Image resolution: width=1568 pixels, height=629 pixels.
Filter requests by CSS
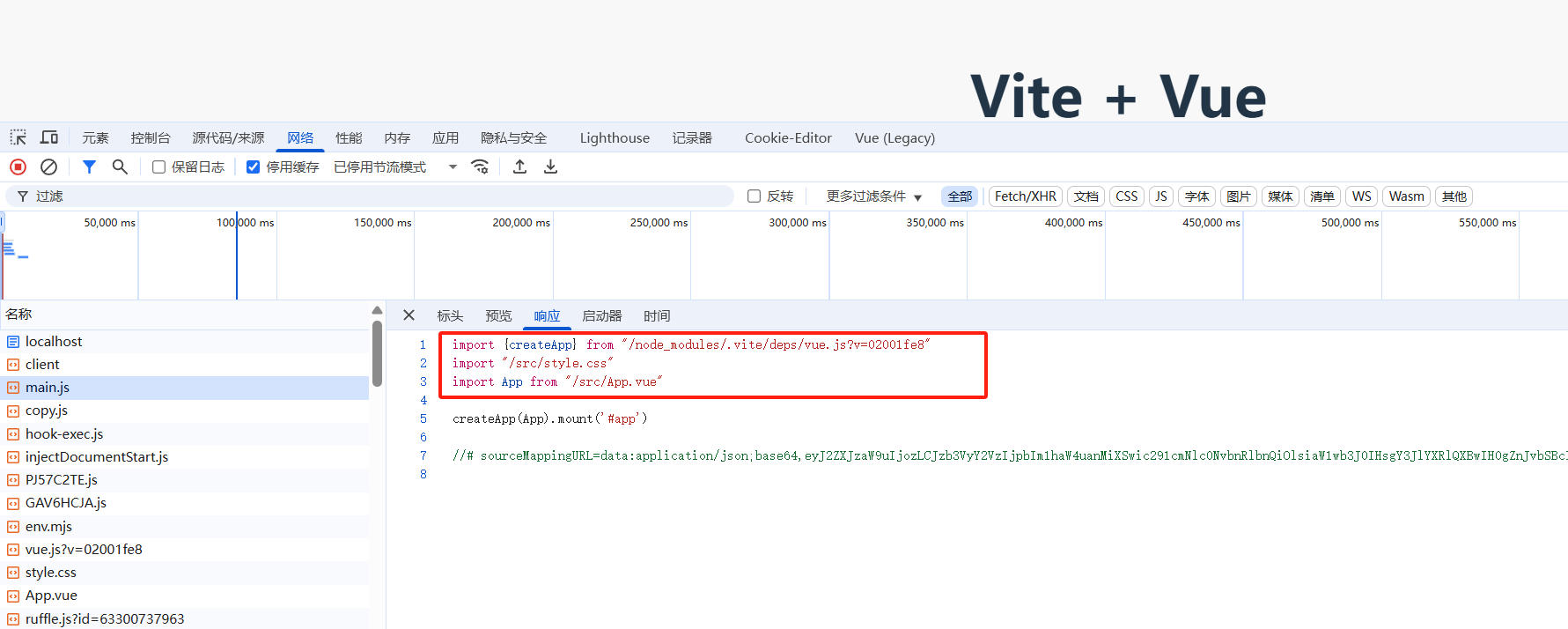coord(1127,196)
